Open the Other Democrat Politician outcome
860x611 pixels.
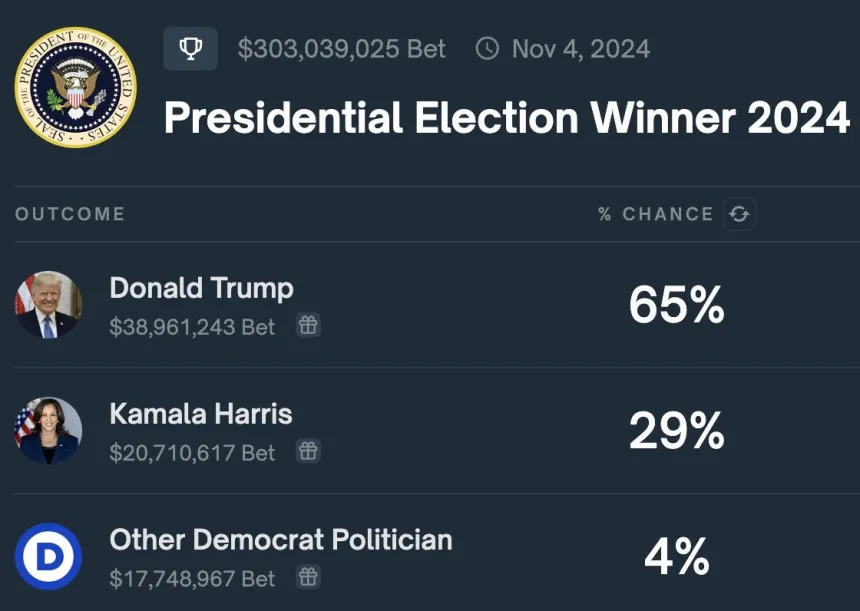281,540
